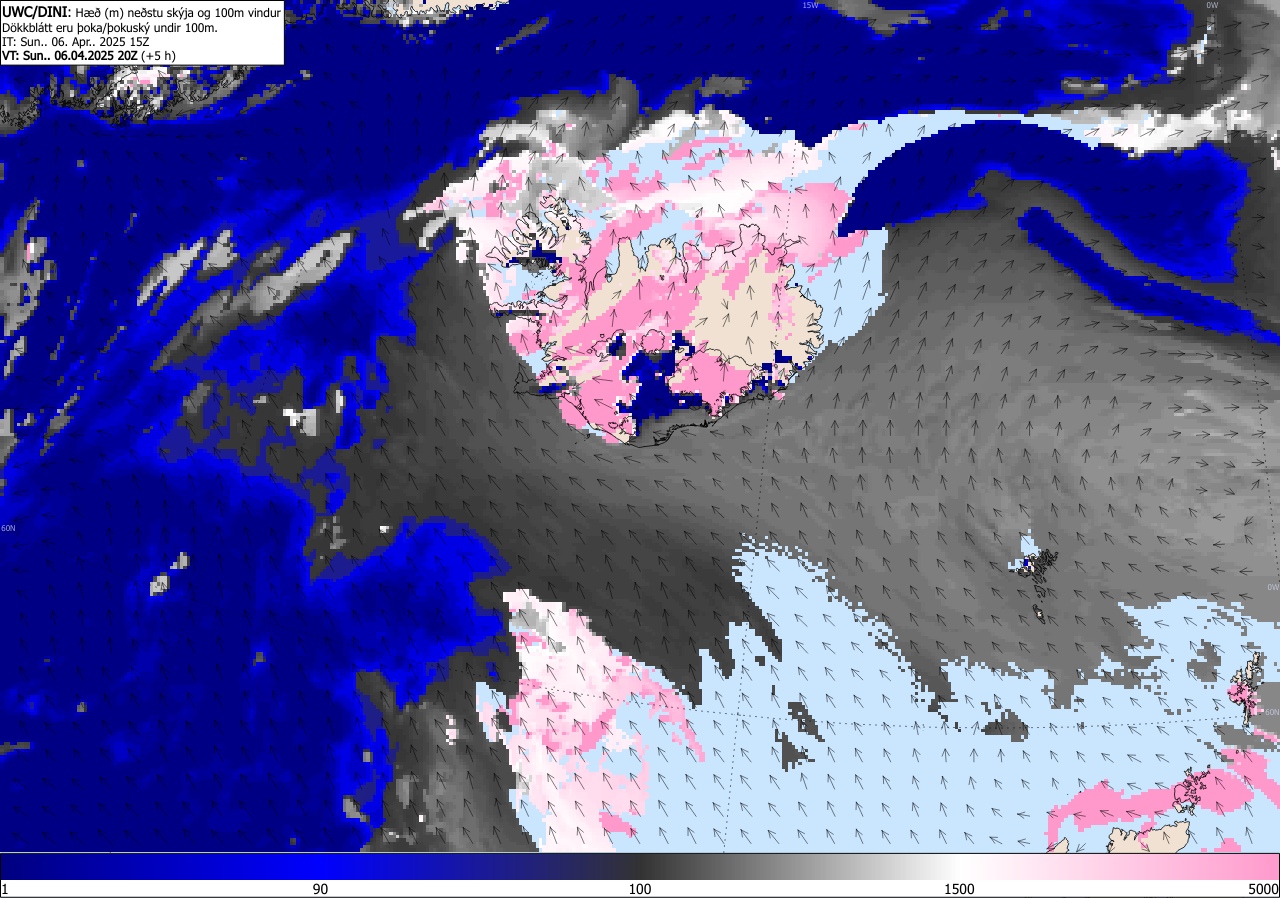
Task: Click the '90' value on the legend
Action: point(320,889)
